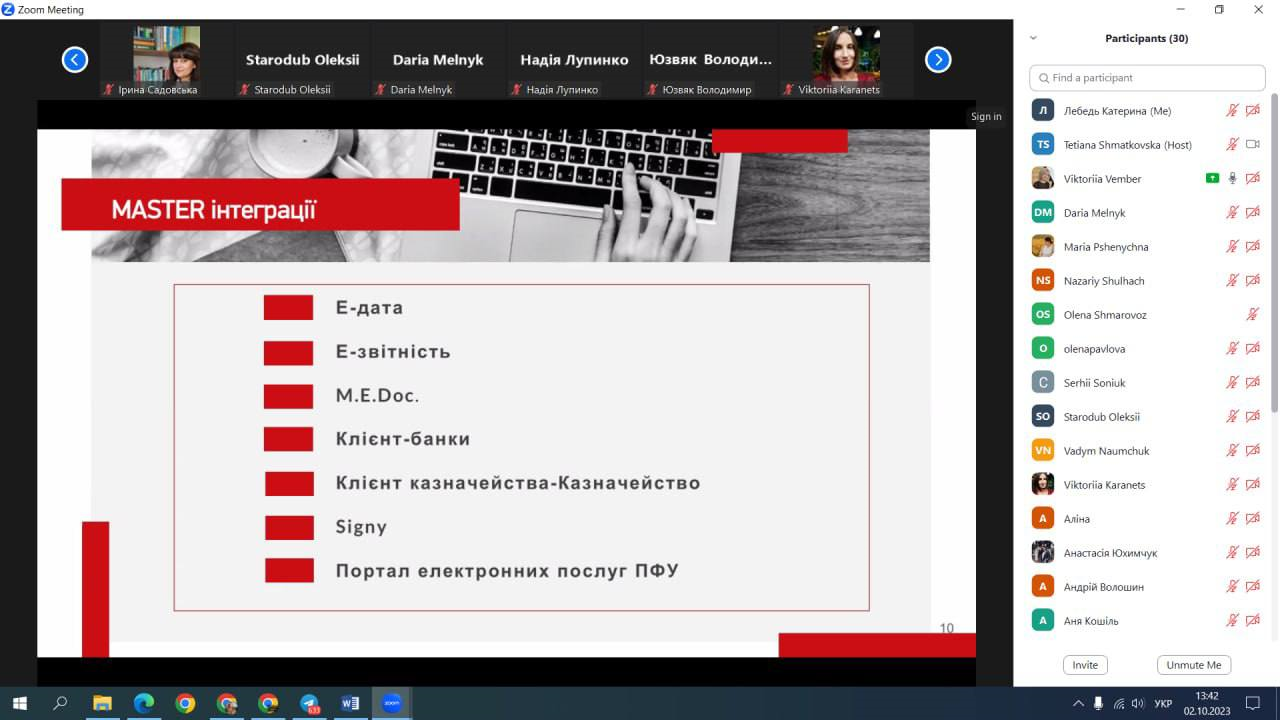Launch Microsoft Word from the taskbar

click(349, 702)
